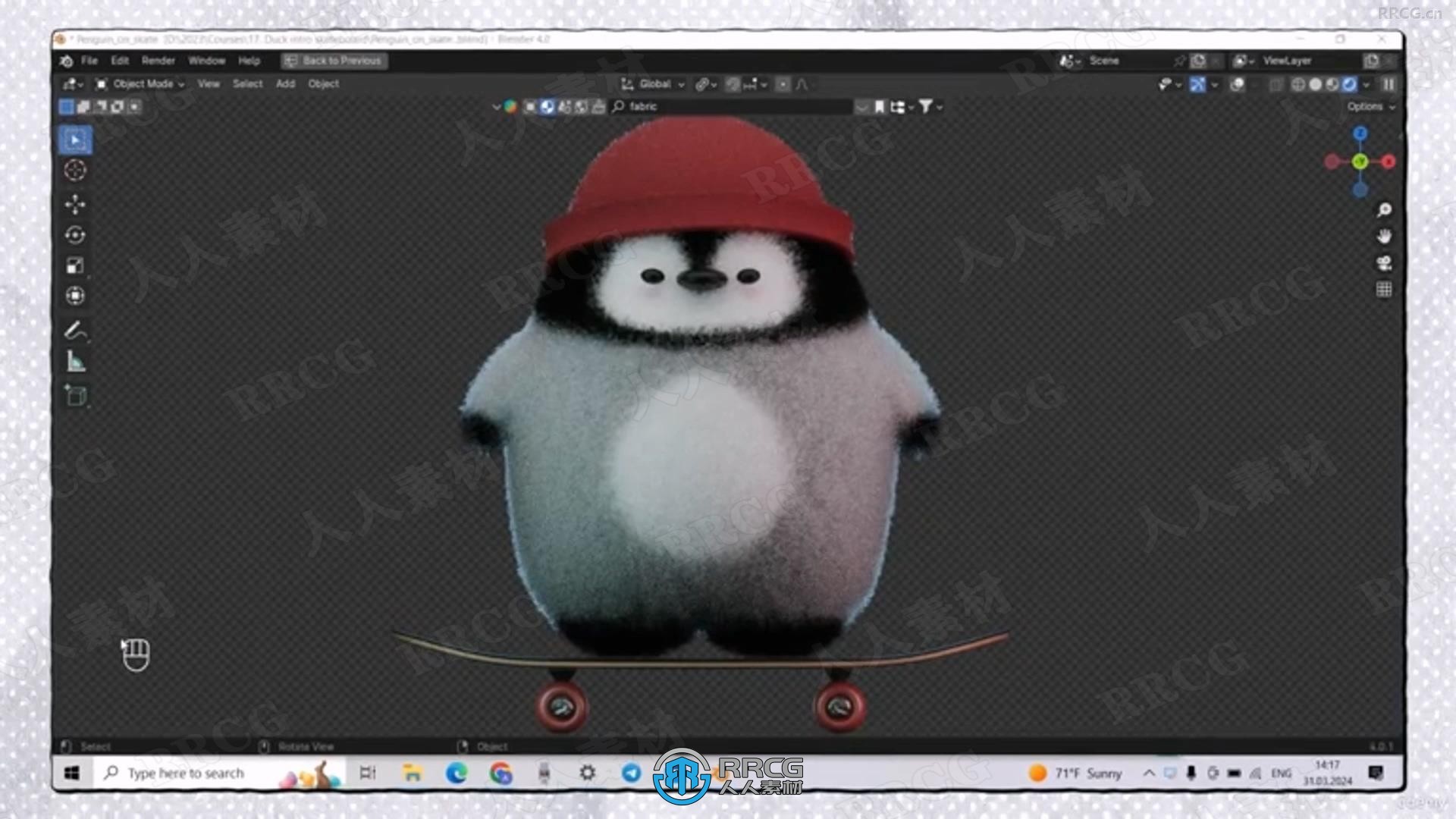Viewport: 1456px width, 819px height.
Task: Open the filter funnel dropdown
Action: (x=930, y=107)
